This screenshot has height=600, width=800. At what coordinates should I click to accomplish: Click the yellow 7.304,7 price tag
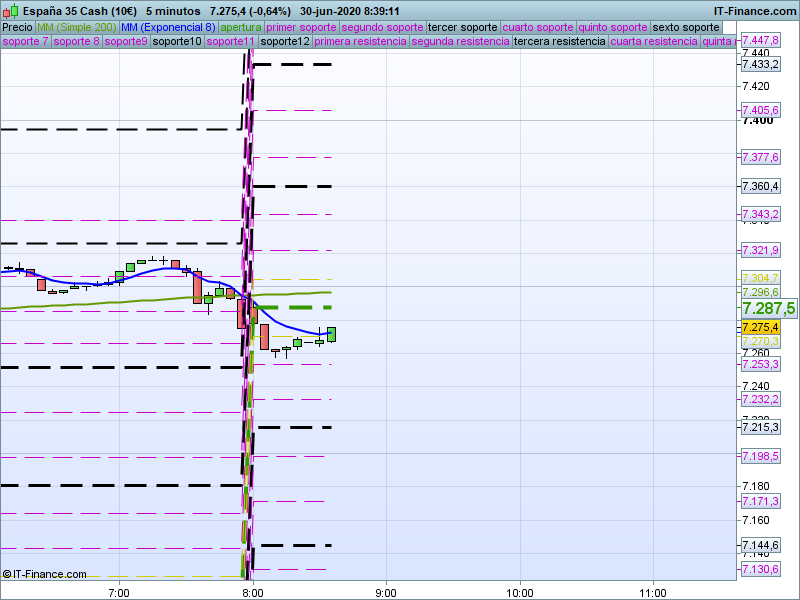click(760, 278)
